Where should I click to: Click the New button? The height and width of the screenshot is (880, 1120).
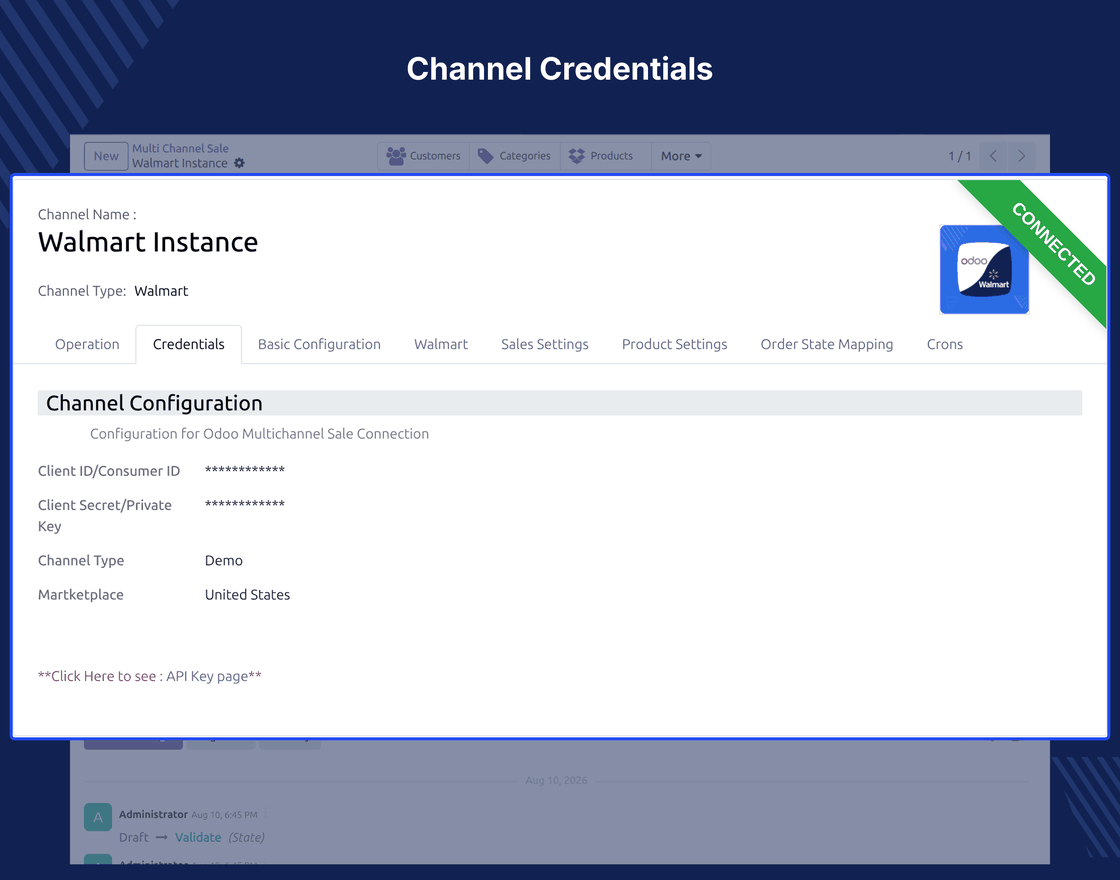click(106, 156)
